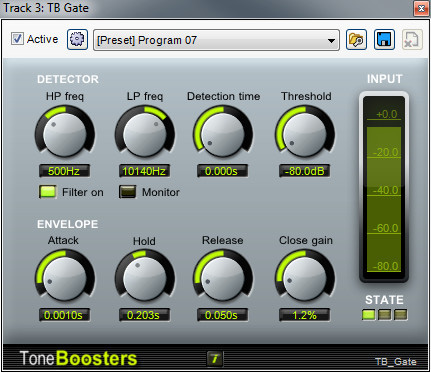Viewport: 431px width, 373px height.
Task: Open plugin settings gear icon
Action: click(x=77, y=40)
